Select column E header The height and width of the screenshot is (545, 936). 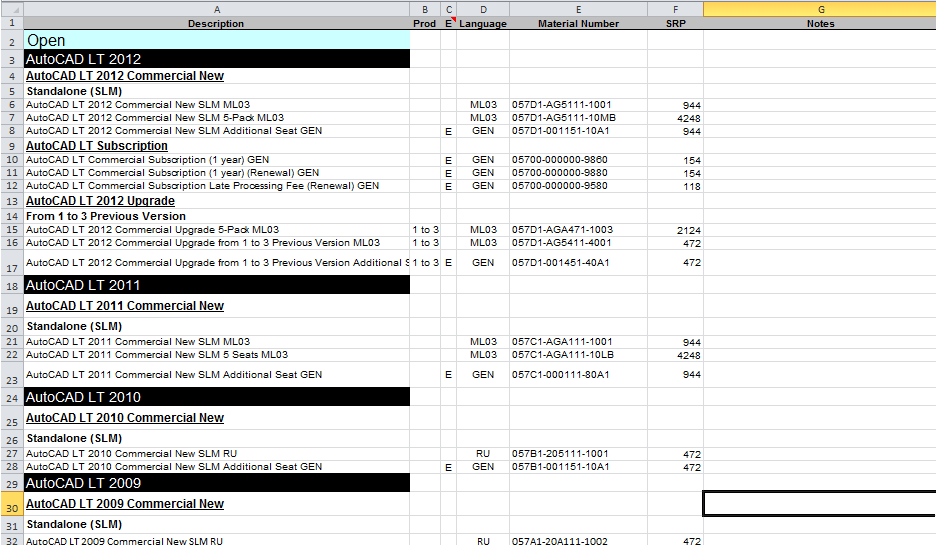click(x=578, y=9)
